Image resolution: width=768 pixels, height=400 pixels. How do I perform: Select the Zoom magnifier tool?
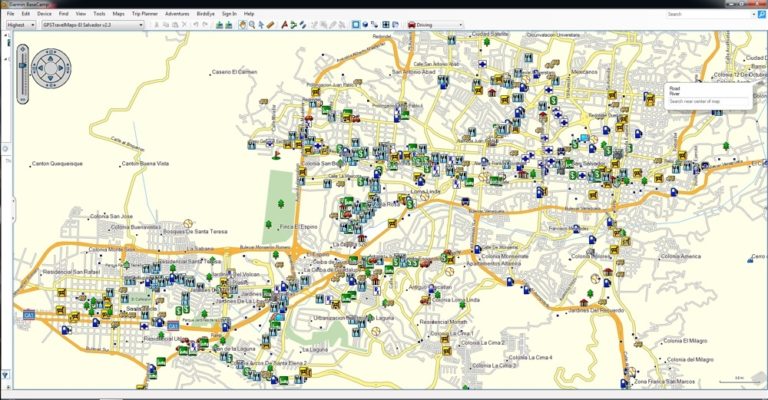[x=251, y=24]
